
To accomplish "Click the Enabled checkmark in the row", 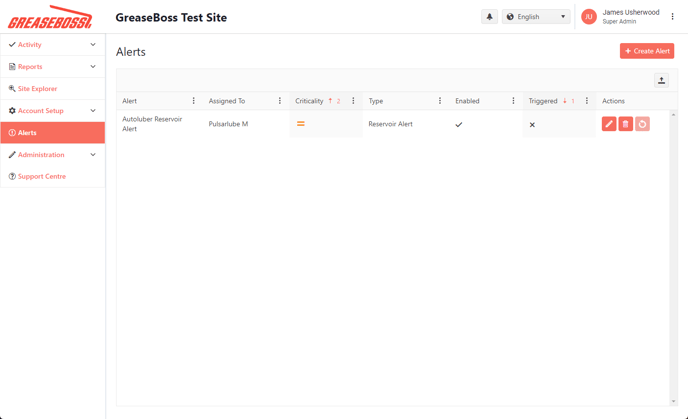I will pos(459,125).
